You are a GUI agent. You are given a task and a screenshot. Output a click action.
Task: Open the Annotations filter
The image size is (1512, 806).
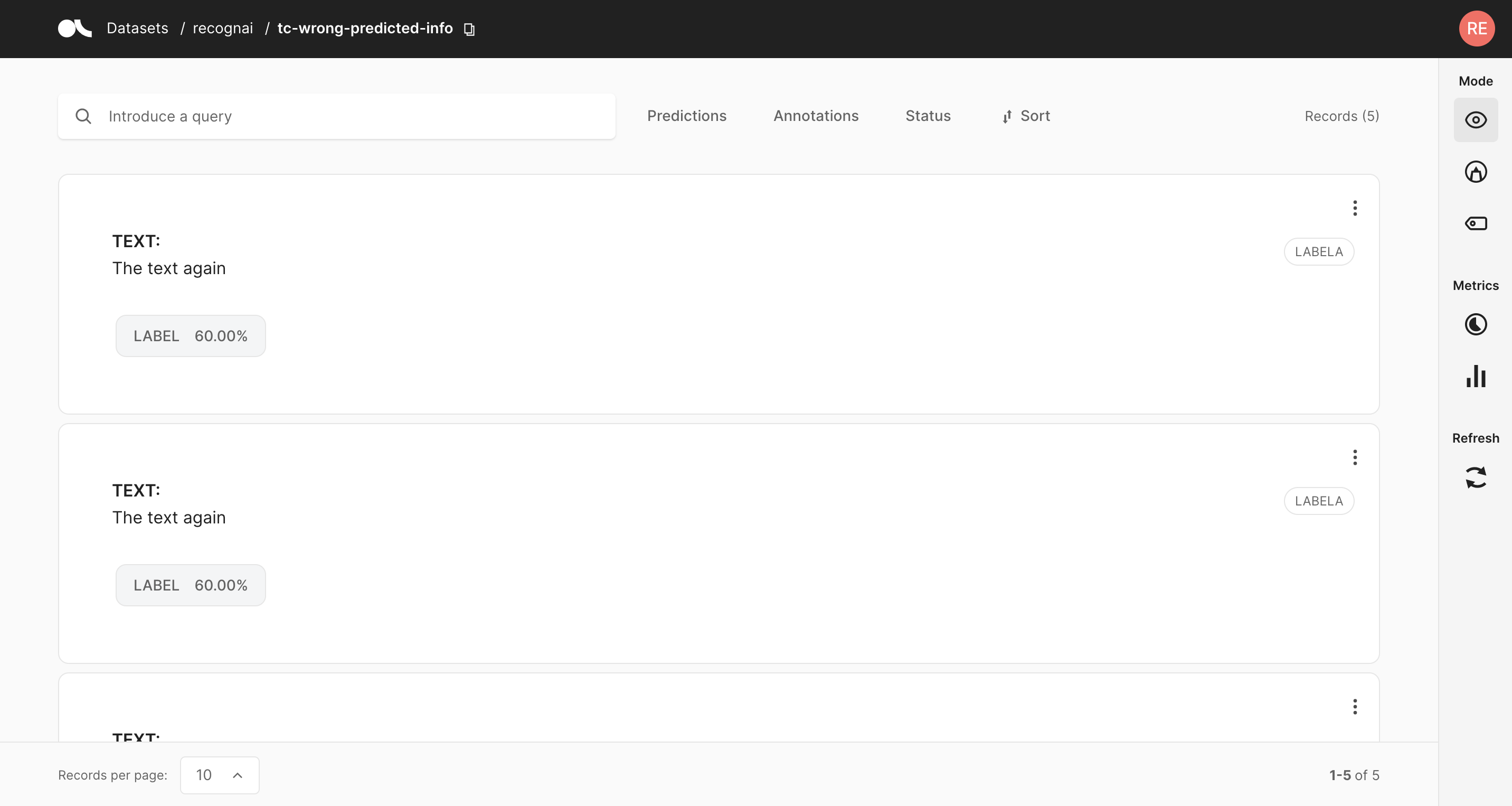[816, 116]
